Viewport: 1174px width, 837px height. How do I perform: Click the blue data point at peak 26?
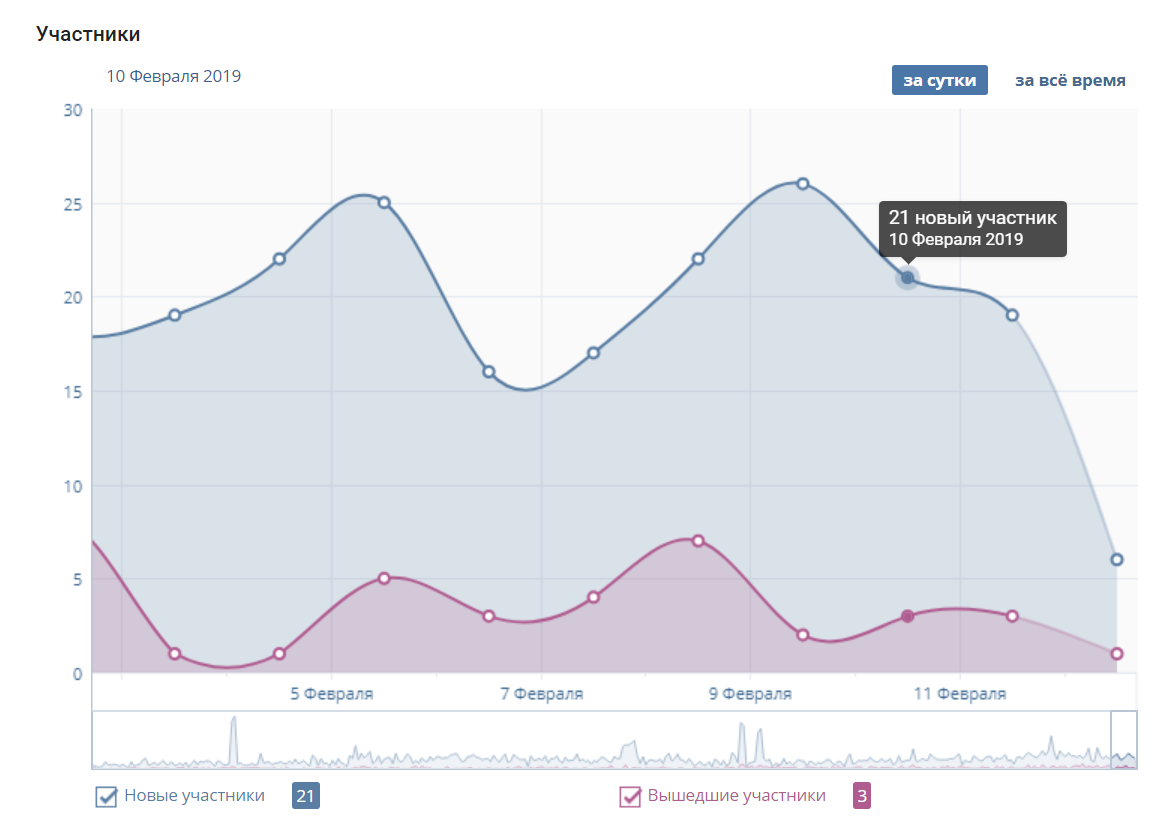tap(802, 184)
